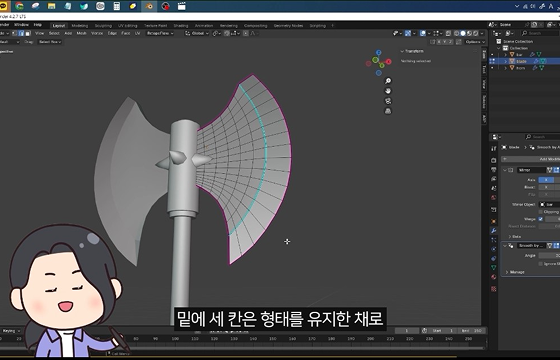The width and height of the screenshot is (560, 360).
Task: Switch to the Geometry Nodes workspace tab
Action: pyautogui.click(x=288, y=26)
